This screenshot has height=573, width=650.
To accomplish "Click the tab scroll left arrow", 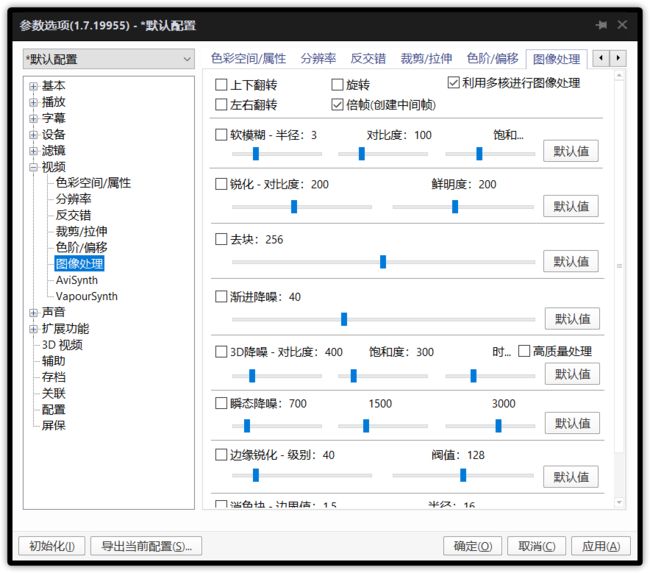I will (x=601, y=58).
